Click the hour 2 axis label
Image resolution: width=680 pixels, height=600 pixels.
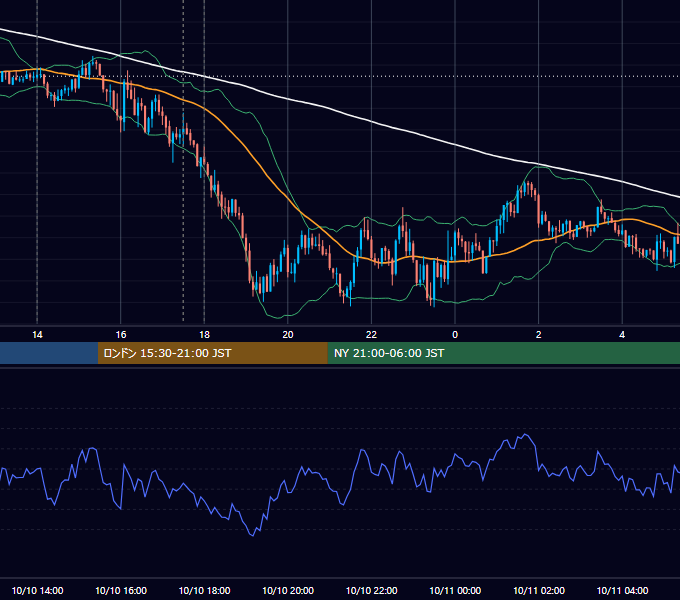[539, 335]
